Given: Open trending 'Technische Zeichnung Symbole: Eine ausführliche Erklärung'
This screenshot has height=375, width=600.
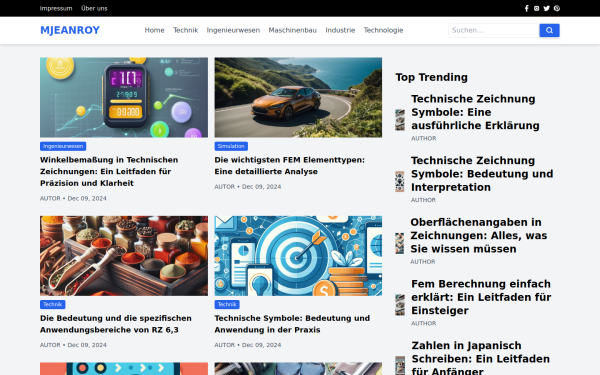Looking at the screenshot, I should pyautogui.click(x=475, y=112).
